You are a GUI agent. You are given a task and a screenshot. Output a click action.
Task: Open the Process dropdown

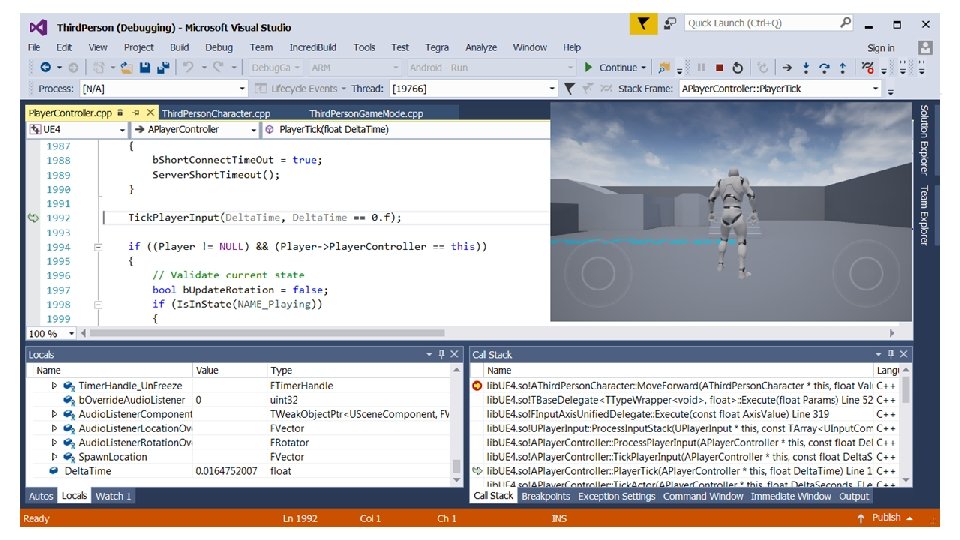242,89
